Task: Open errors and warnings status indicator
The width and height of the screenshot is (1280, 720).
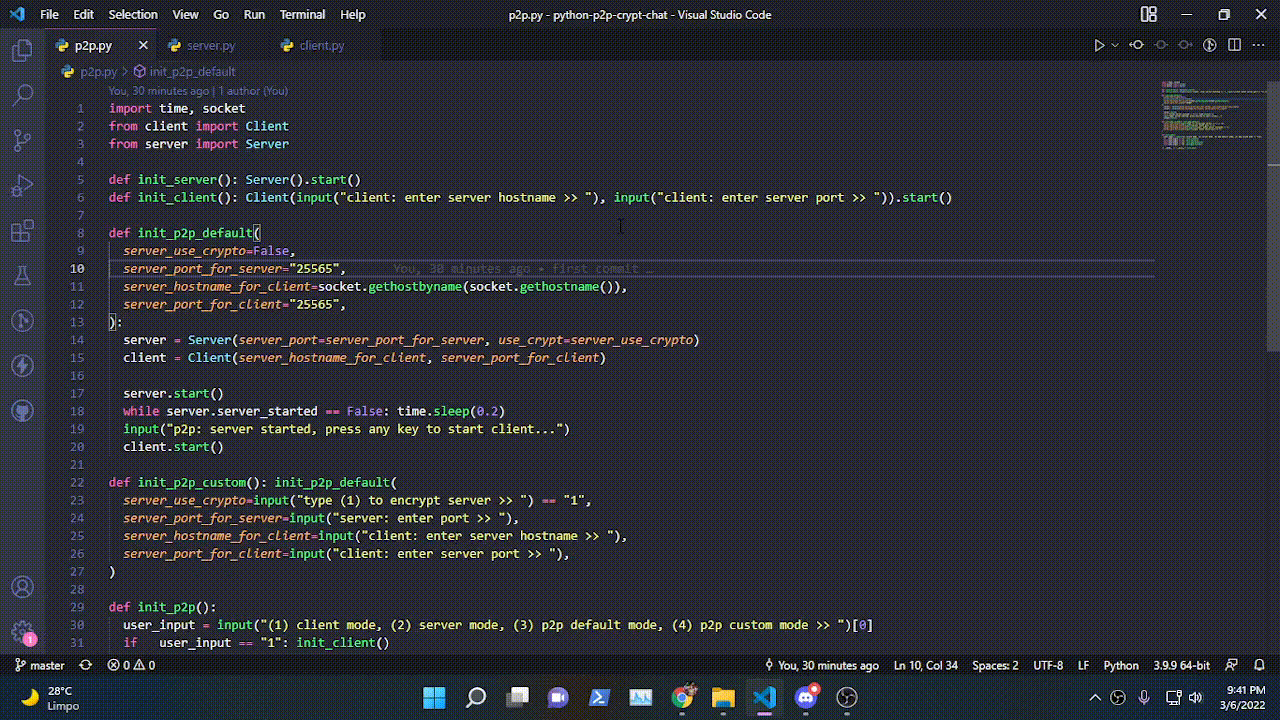Action: coord(131,665)
